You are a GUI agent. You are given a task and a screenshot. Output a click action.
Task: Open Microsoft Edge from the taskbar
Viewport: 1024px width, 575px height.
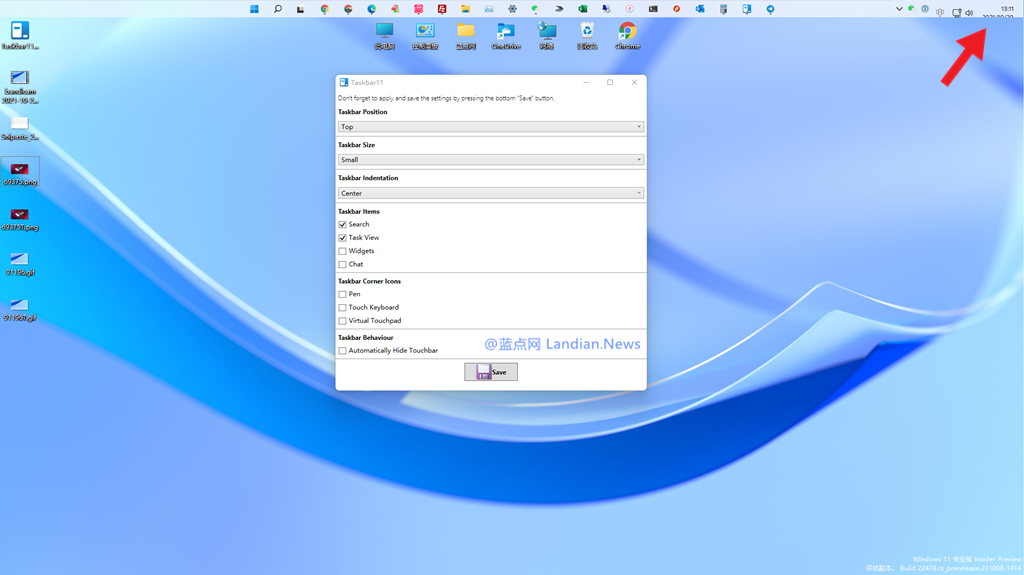pos(372,9)
